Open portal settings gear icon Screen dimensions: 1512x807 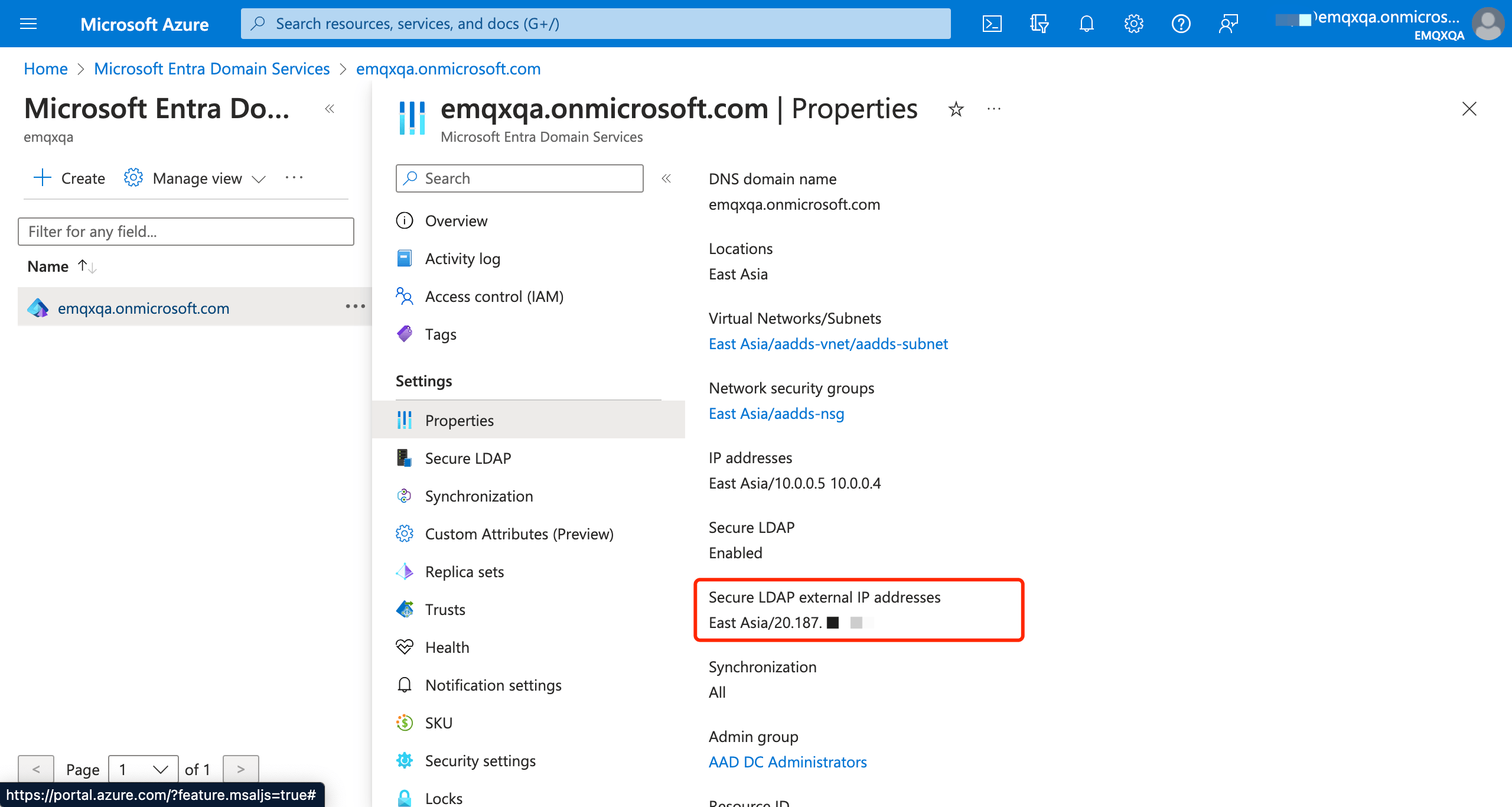click(1133, 24)
